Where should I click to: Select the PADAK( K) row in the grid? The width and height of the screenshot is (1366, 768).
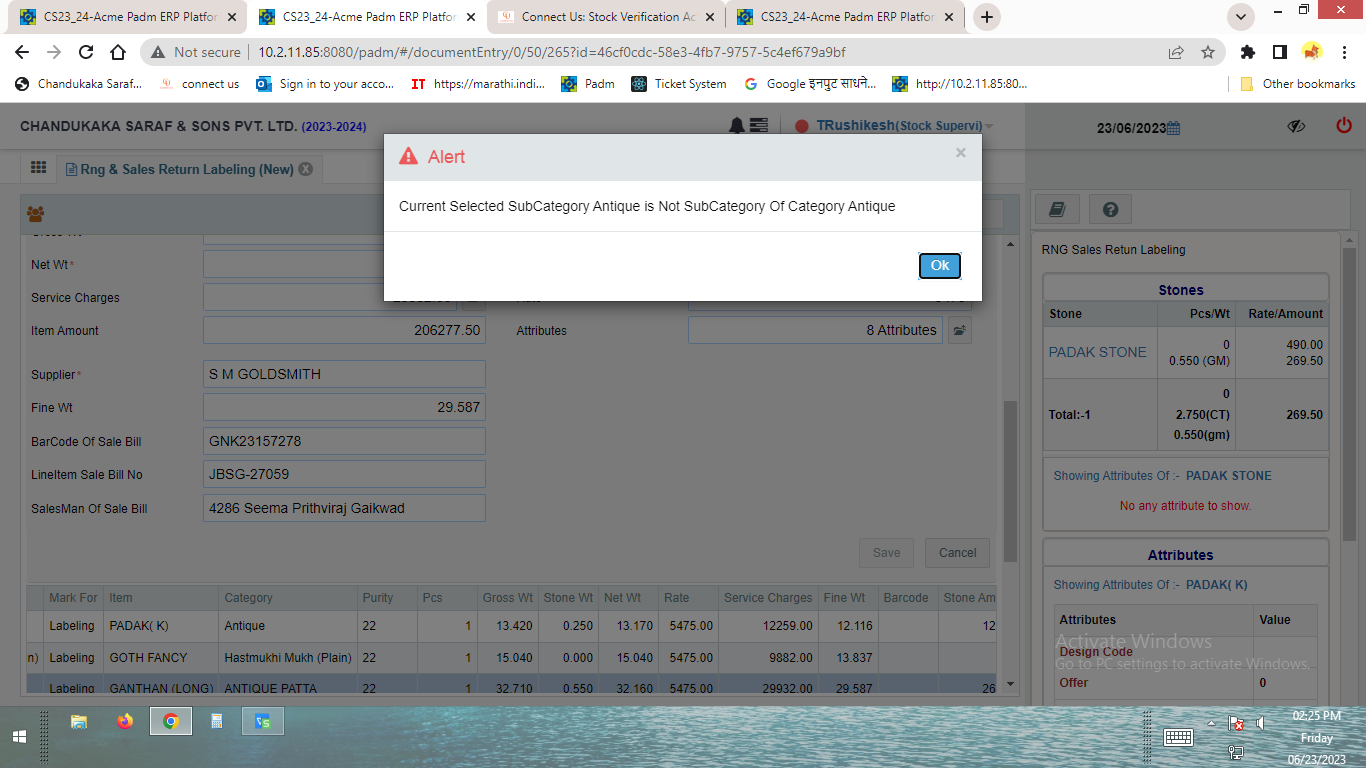click(x=511, y=626)
